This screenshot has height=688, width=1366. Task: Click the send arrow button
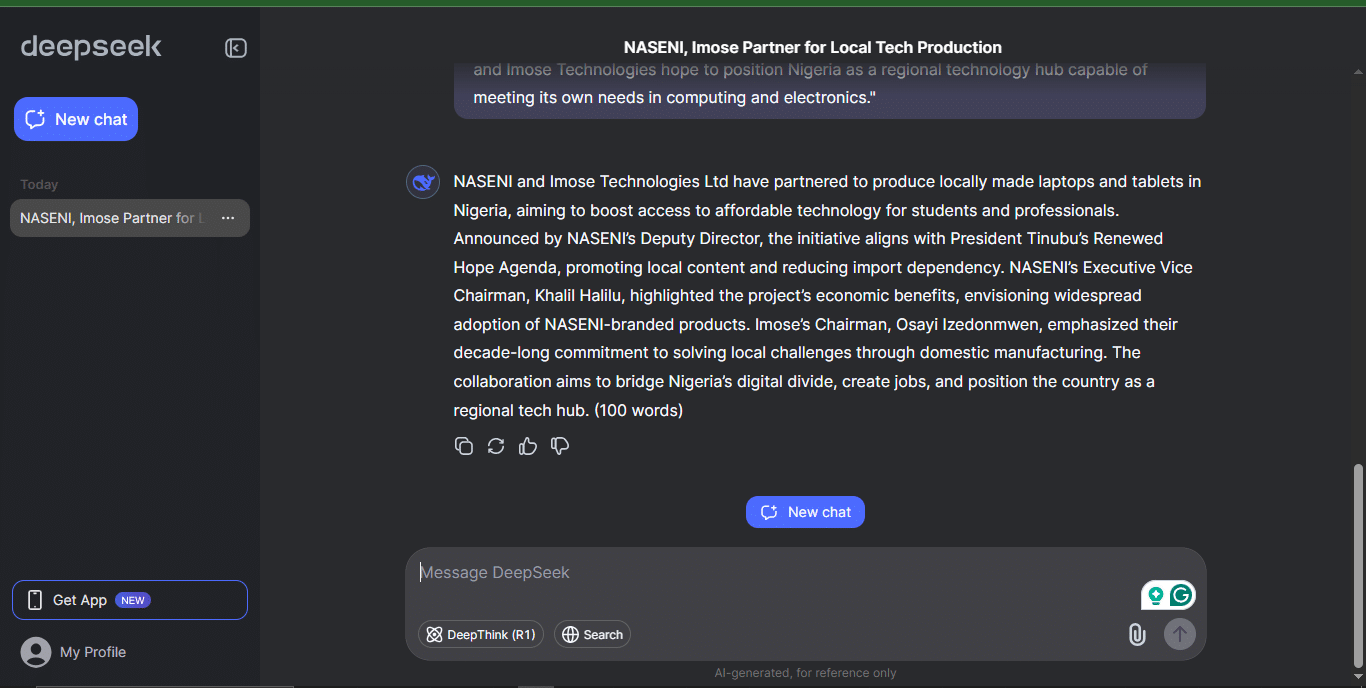[x=1180, y=634]
